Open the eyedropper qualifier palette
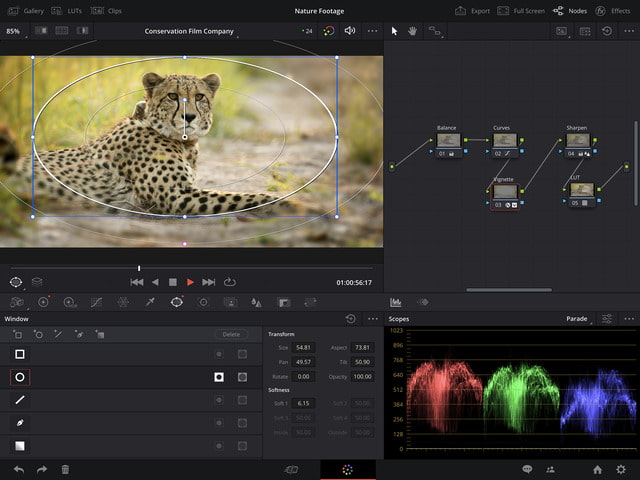The width and height of the screenshot is (640, 480). (x=150, y=301)
